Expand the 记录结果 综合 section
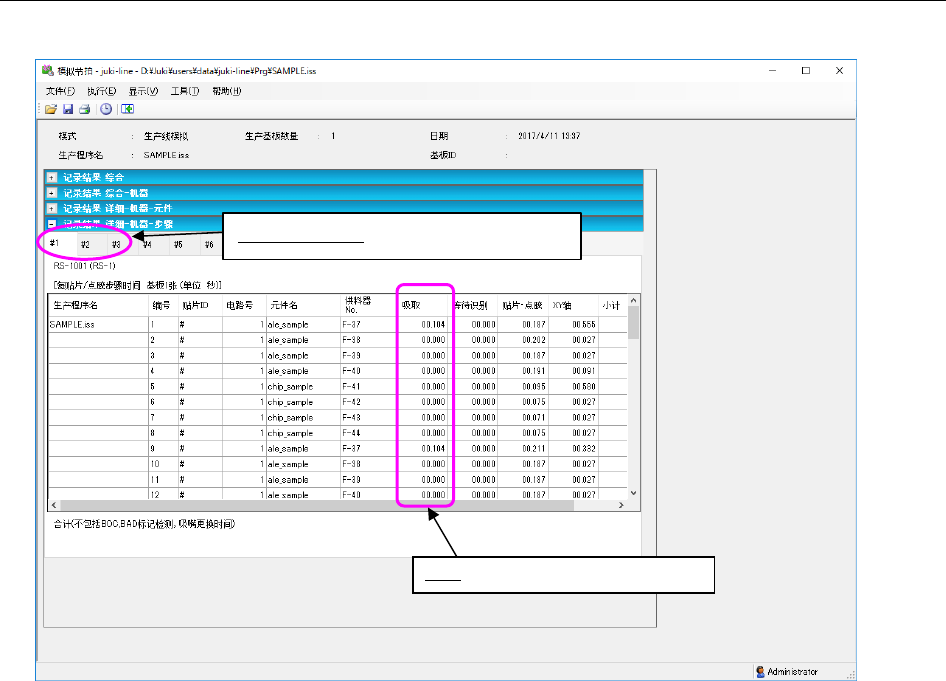The height and width of the screenshot is (681, 946). point(52,177)
